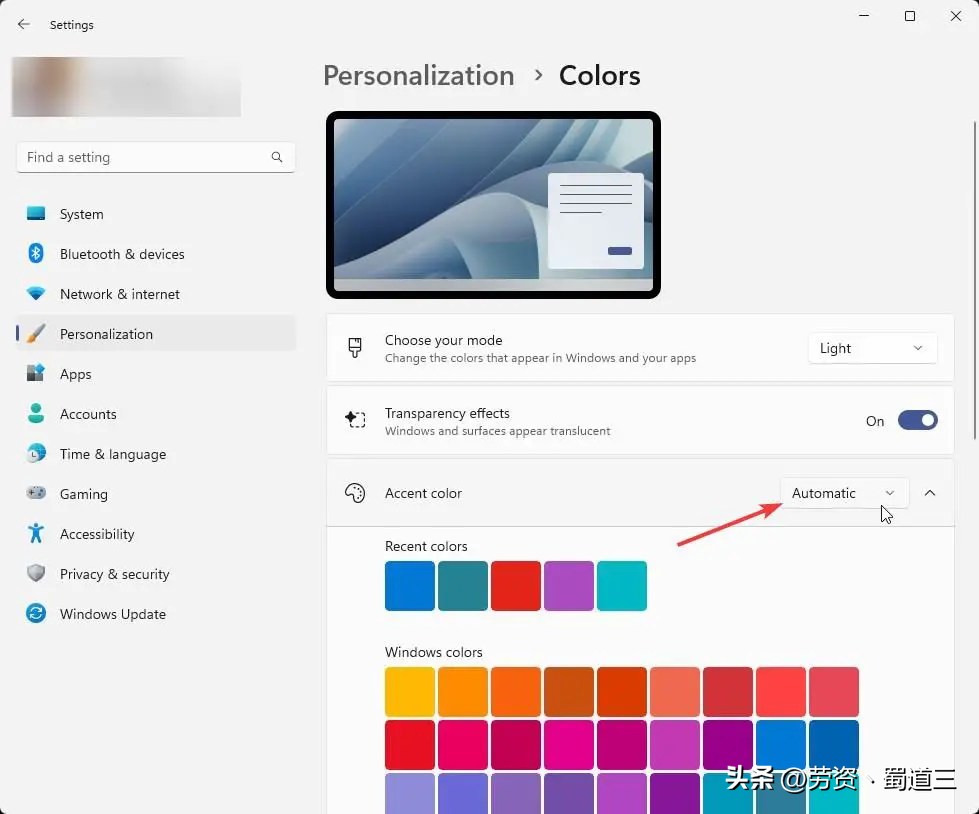Open the Accounts settings page
Screen dimensions: 979x814
pyautogui.click(x=88, y=414)
